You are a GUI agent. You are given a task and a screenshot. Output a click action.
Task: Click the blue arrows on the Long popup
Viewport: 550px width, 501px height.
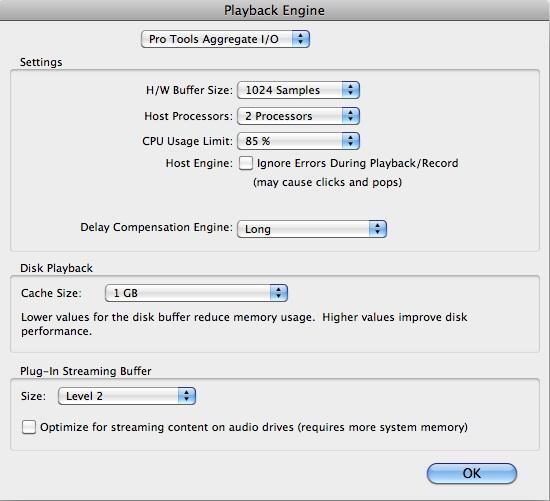377,229
